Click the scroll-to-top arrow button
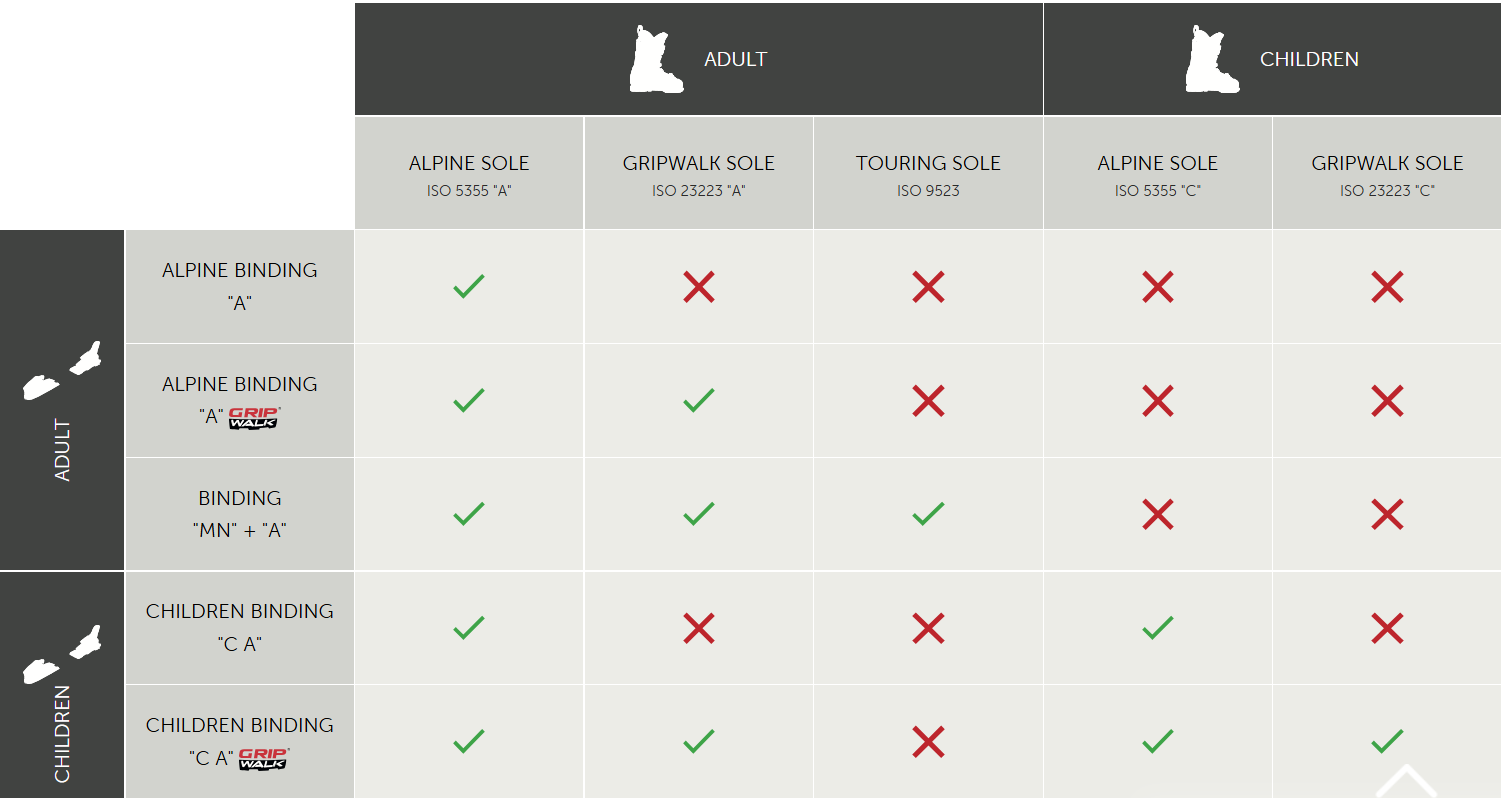1502x798 pixels. 1405,782
